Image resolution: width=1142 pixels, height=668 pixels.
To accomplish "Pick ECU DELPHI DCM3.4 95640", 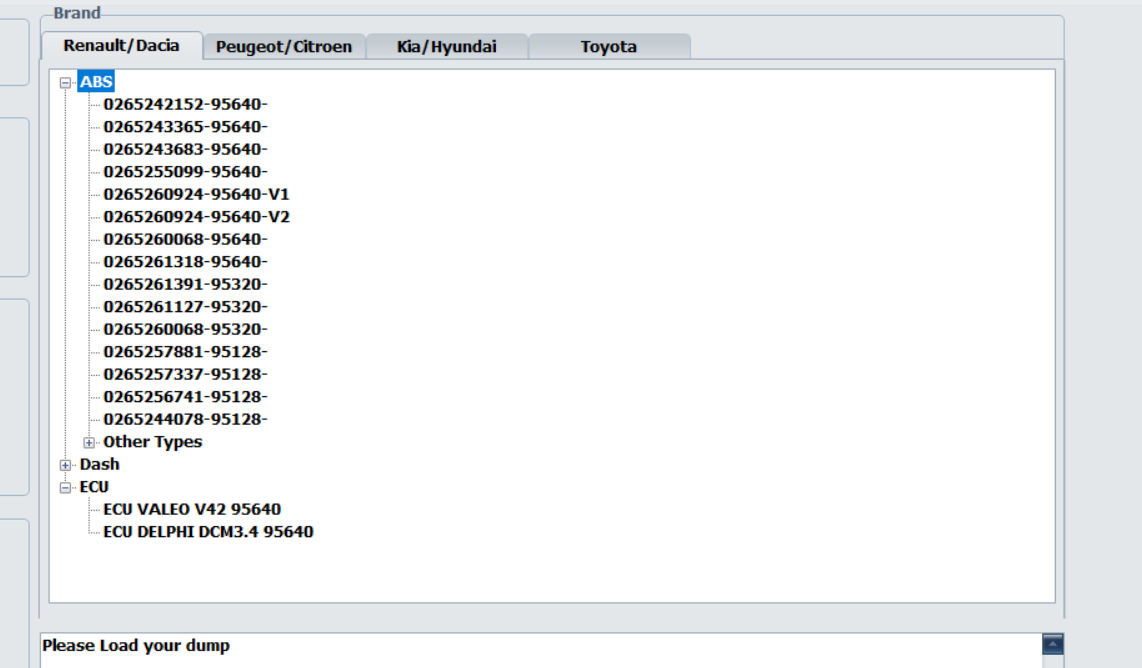I will [x=208, y=532].
